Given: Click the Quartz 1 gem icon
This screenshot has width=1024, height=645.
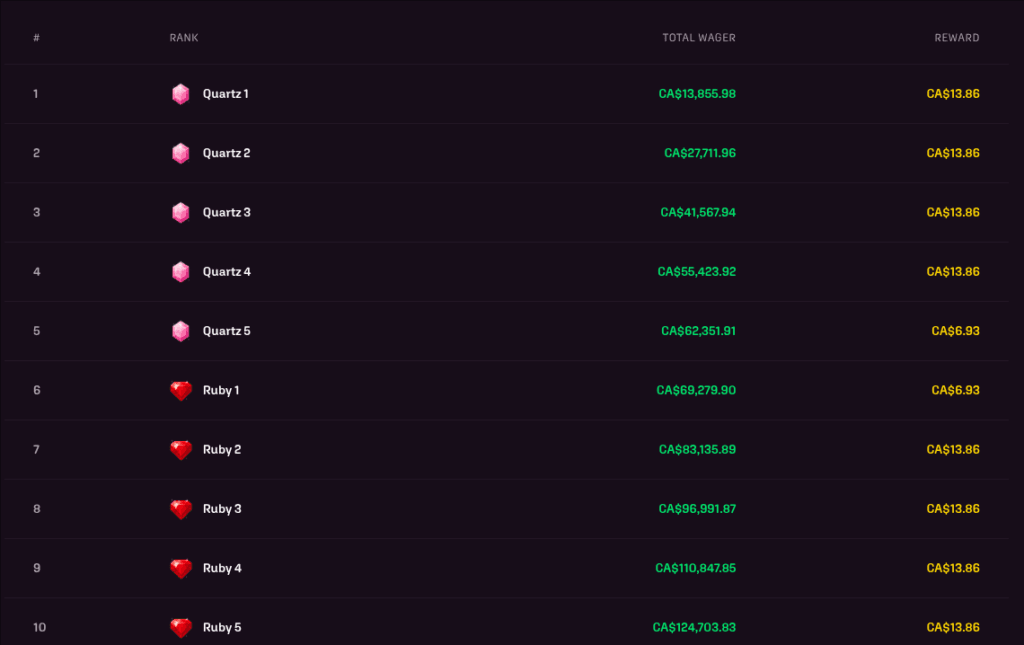Looking at the screenshot, I should click(181, 94).
